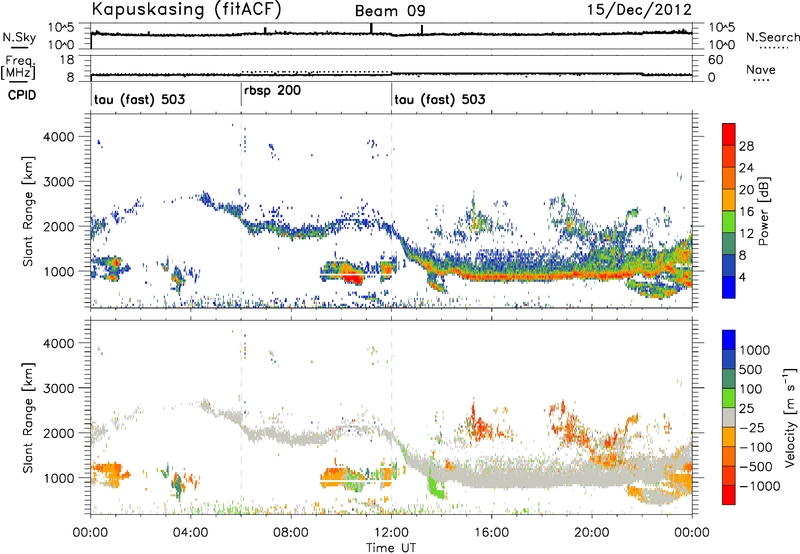The image size is (800, 554).
Task: Select the 60 tick on the Nave axis
Action: pyautogui.click(x=715, y=60)
